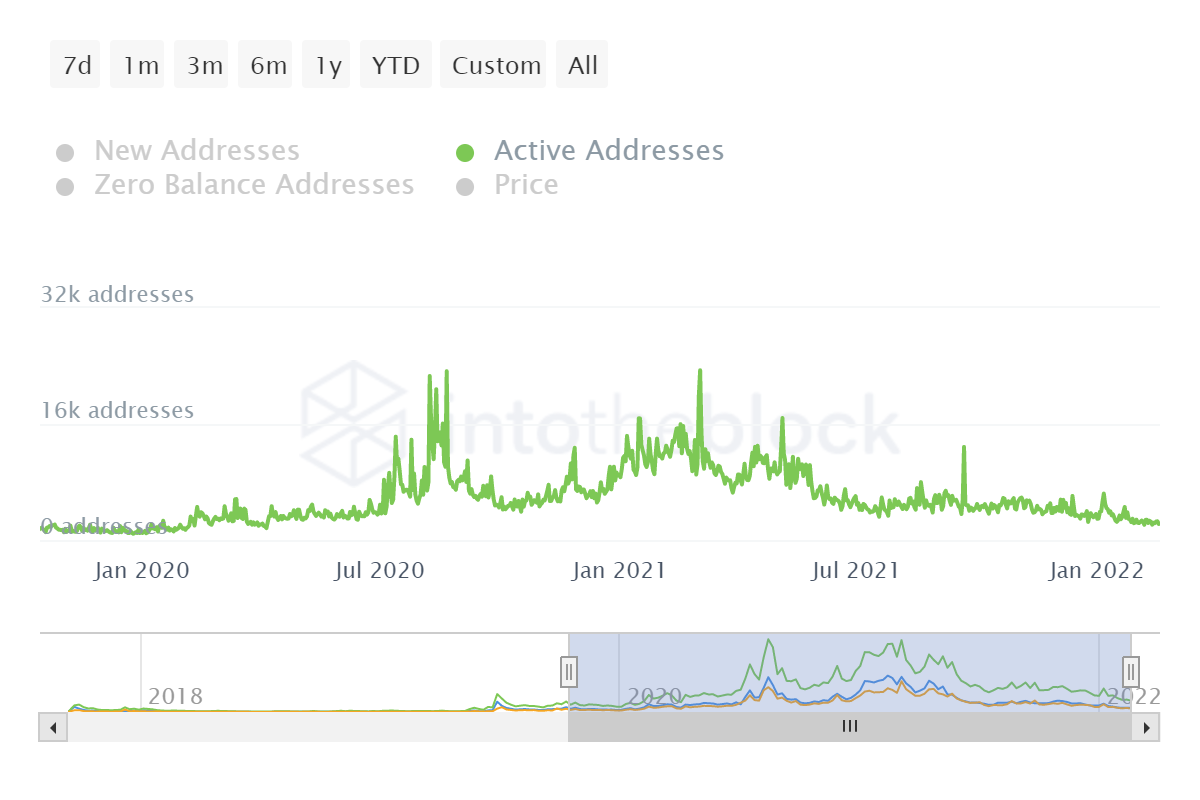Show All historical data
1200x800 pixels.
[x=583, y=66]
